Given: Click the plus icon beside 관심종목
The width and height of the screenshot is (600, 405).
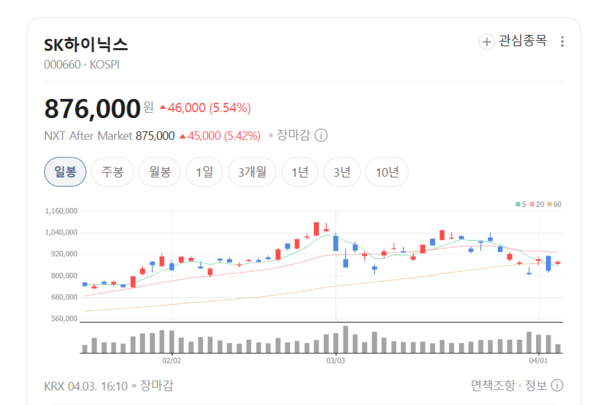Looking at the screenshot, I should [487, 42].
